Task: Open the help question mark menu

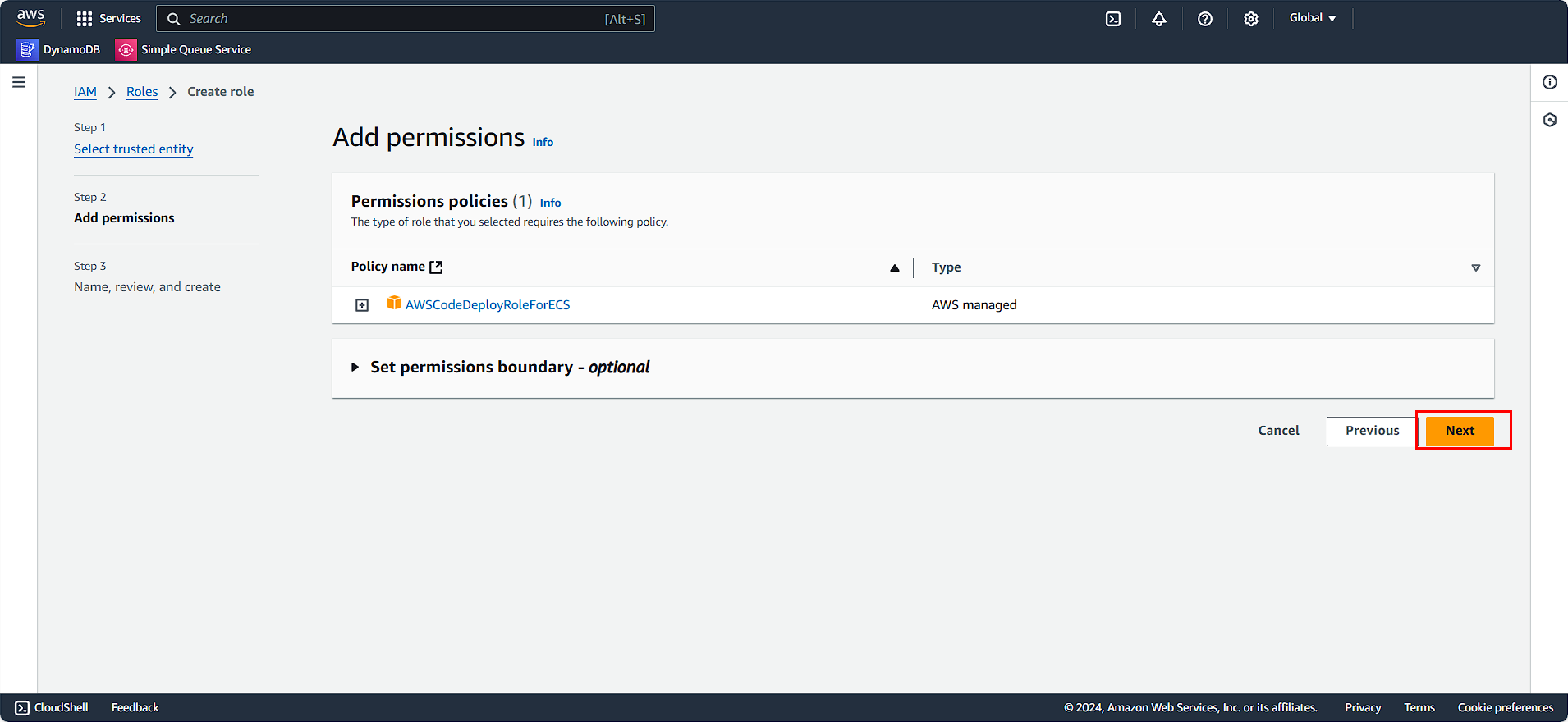Action: [x=1205, y=18]
